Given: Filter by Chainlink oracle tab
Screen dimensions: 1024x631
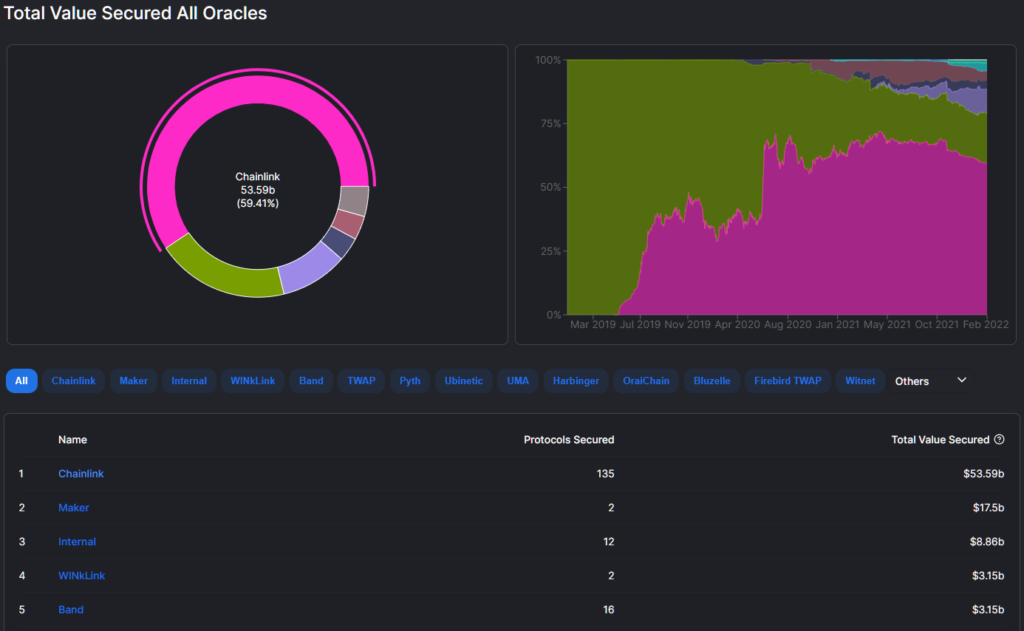Looking at the screenshot, I should coord(73,381).
